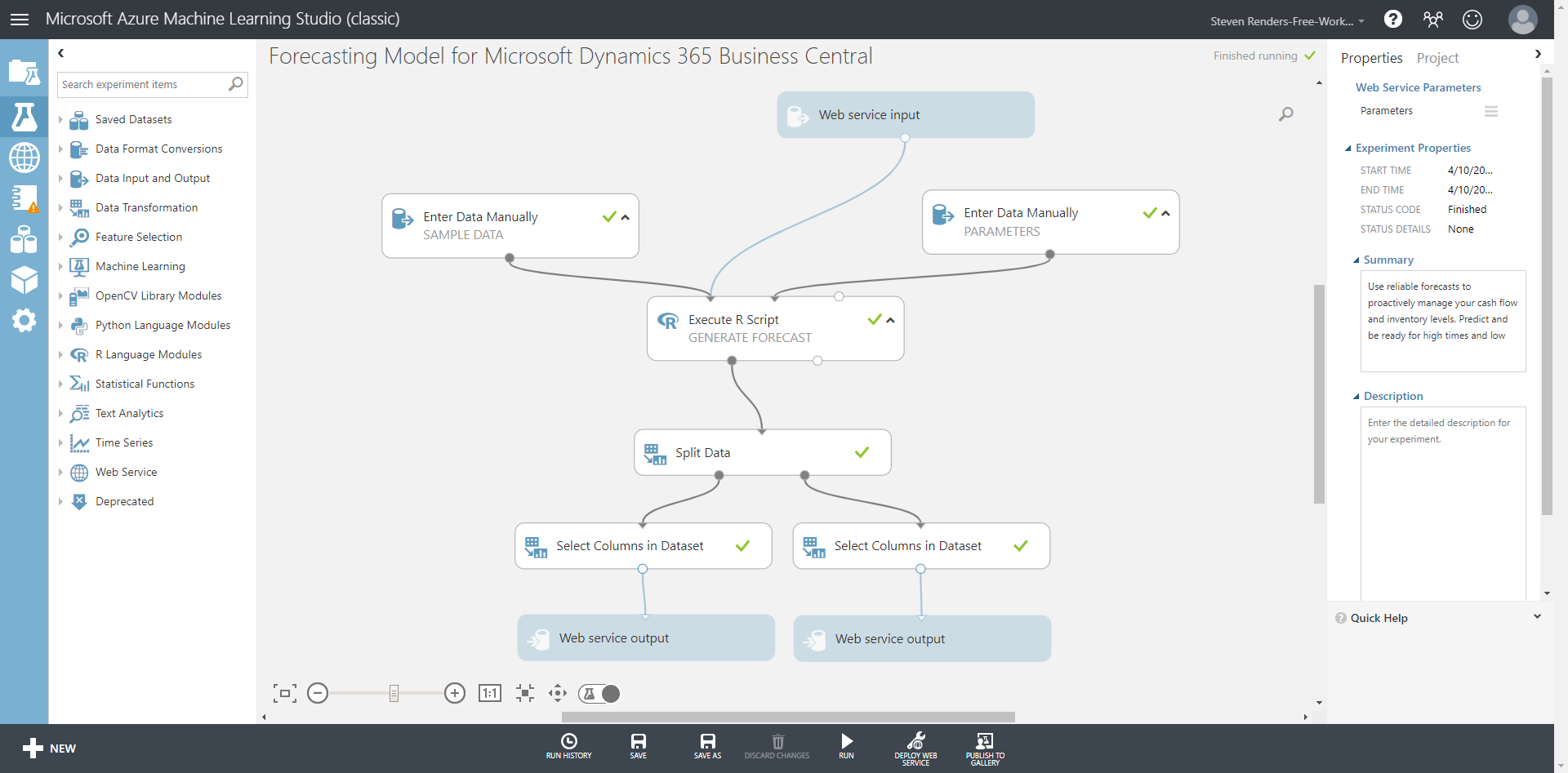This screenshot has height=773, width=1568.
Task: Select the Web service input module
Action: point(906,114)
